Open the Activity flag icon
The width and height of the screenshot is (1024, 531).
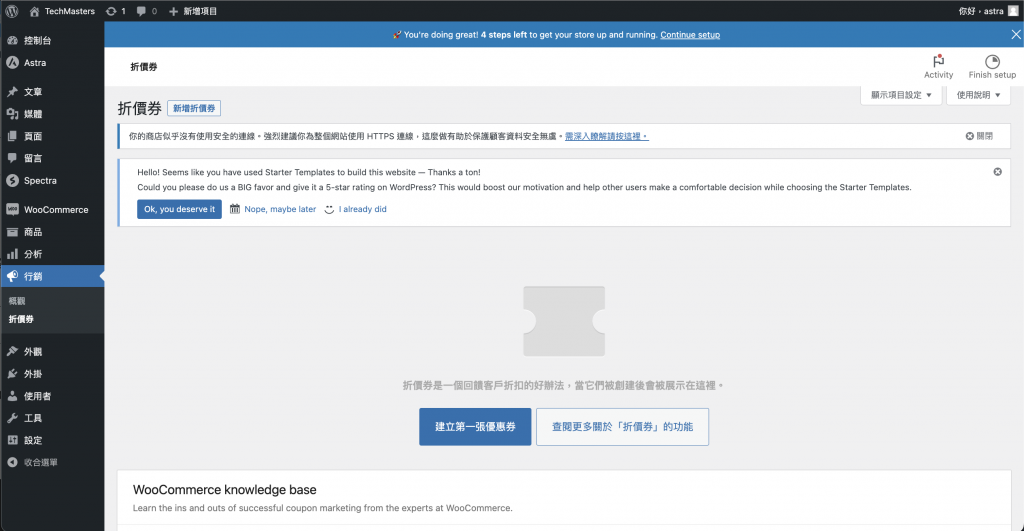click(x=938, y=61)
